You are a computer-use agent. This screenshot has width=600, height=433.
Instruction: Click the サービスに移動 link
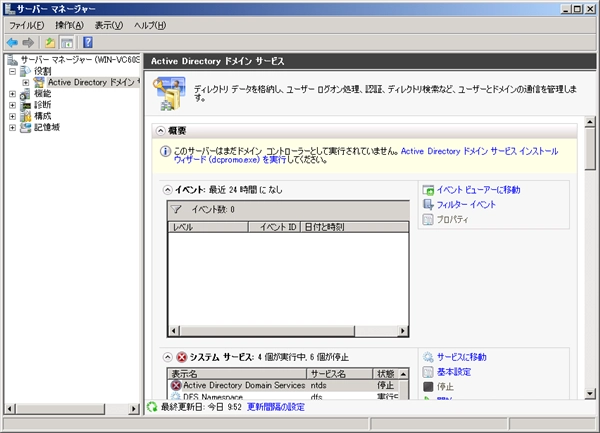(461, 357)
